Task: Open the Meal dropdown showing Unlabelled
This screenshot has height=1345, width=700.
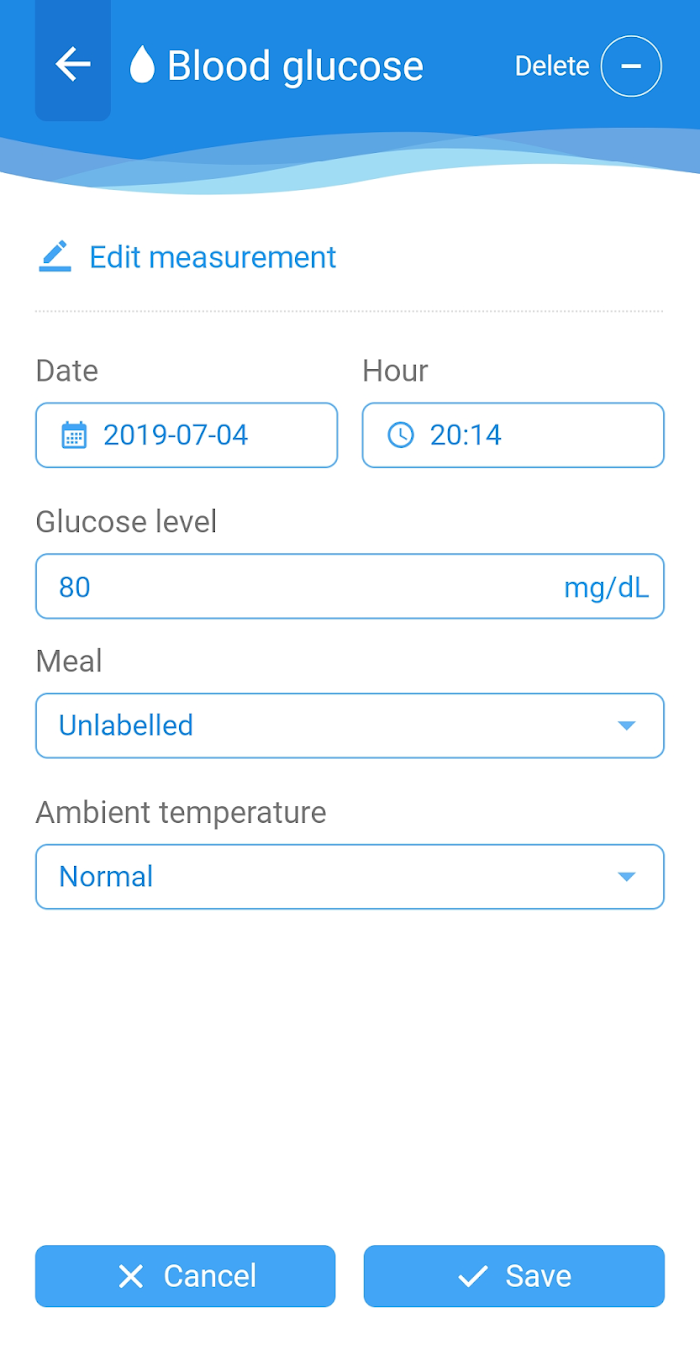Action: pyautogui.click(x=330, y=725)
